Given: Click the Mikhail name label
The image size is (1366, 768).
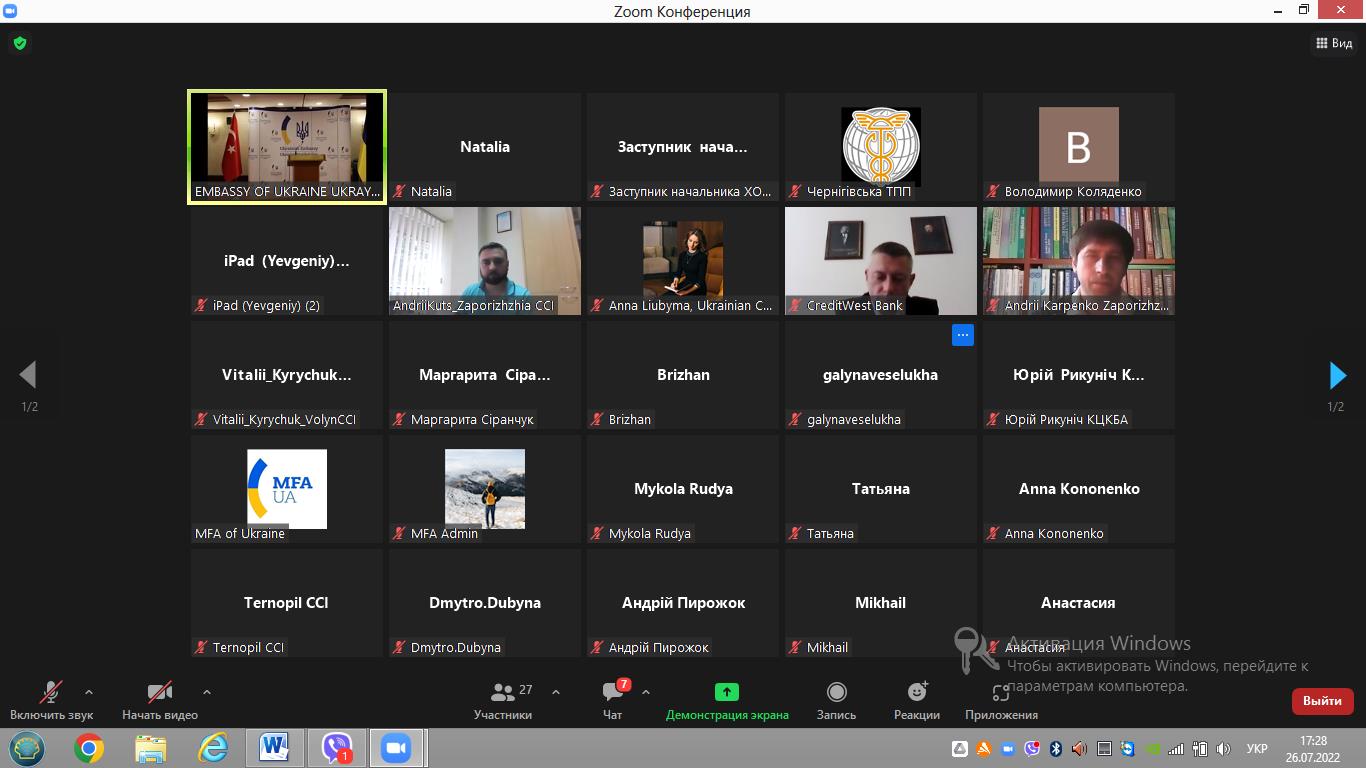Looking at the screenshot, I should click(827, 647).
